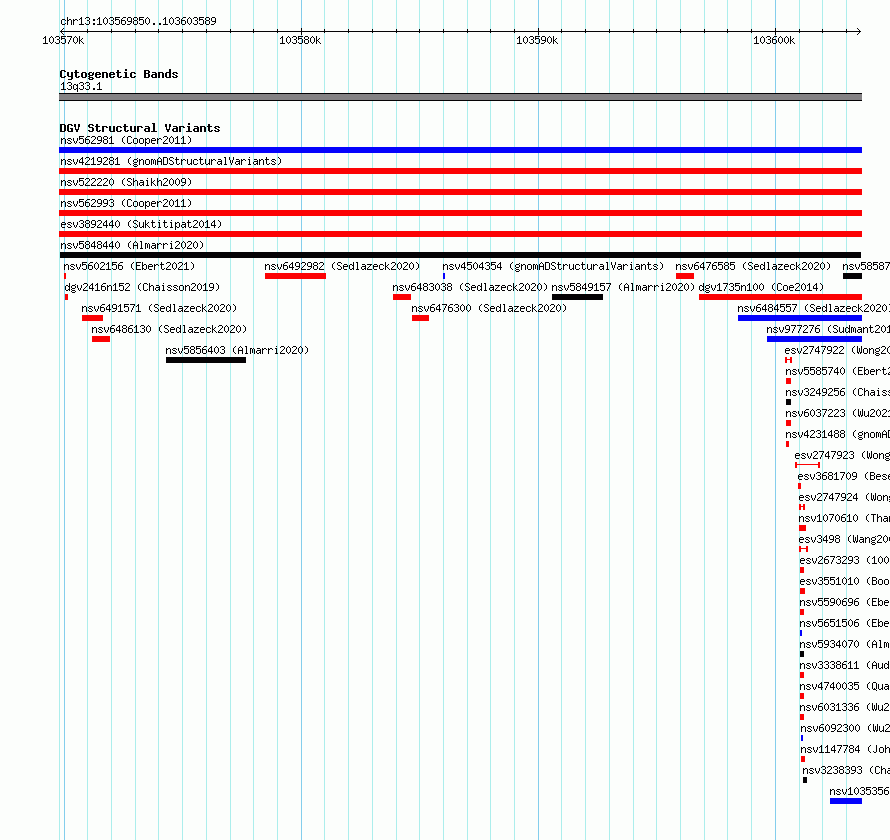Open nsv6476300 (Sedlazeck2020) variant
This screenshot has width=890, height=840.
[489, 308]
